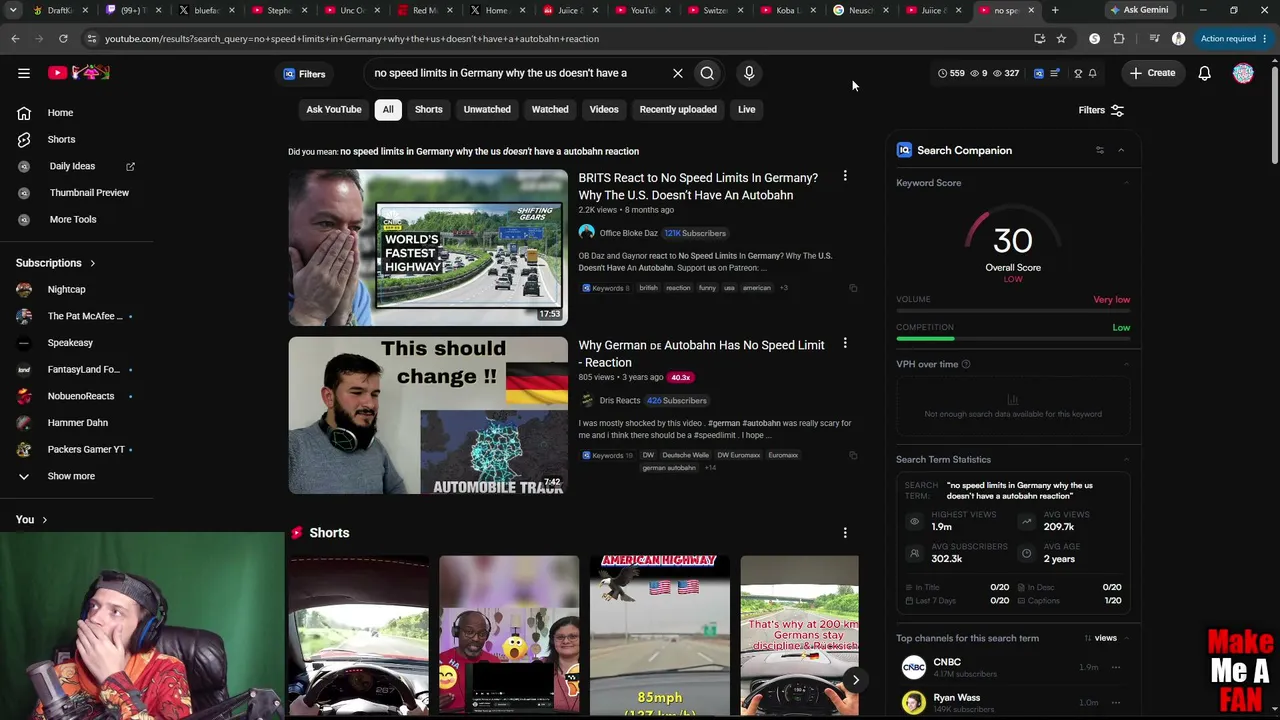1280x720 pixels.
Task: Bookmark this page with the star
Action: (x=1061, y=38)
